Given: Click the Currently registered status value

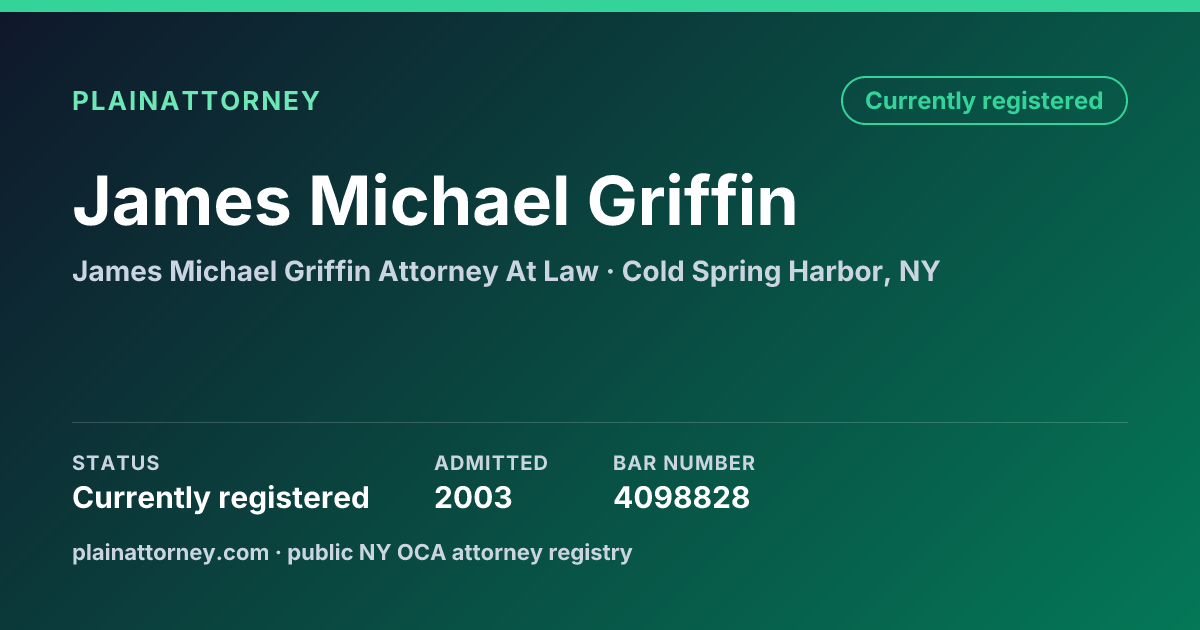Looking at the screenshot, I should 221,497.
